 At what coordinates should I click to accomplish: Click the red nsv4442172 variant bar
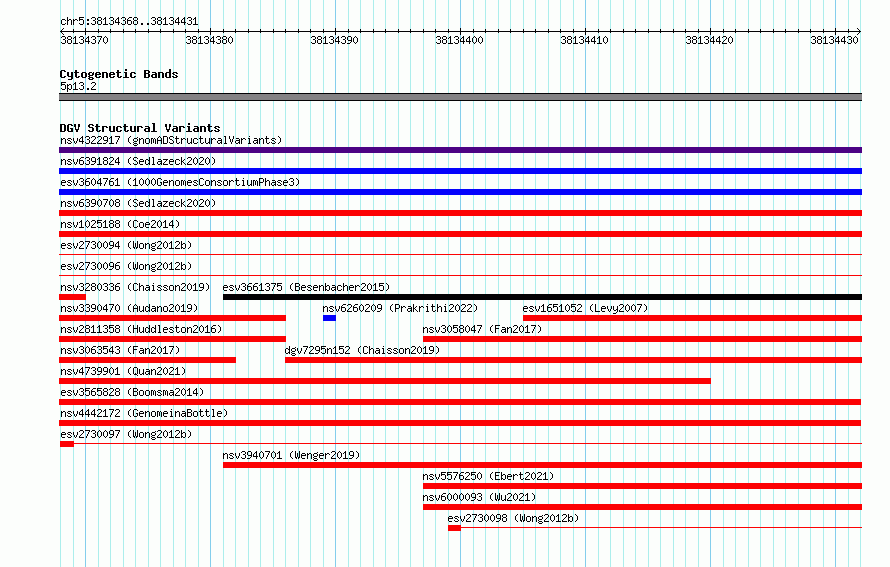[460, 423]
